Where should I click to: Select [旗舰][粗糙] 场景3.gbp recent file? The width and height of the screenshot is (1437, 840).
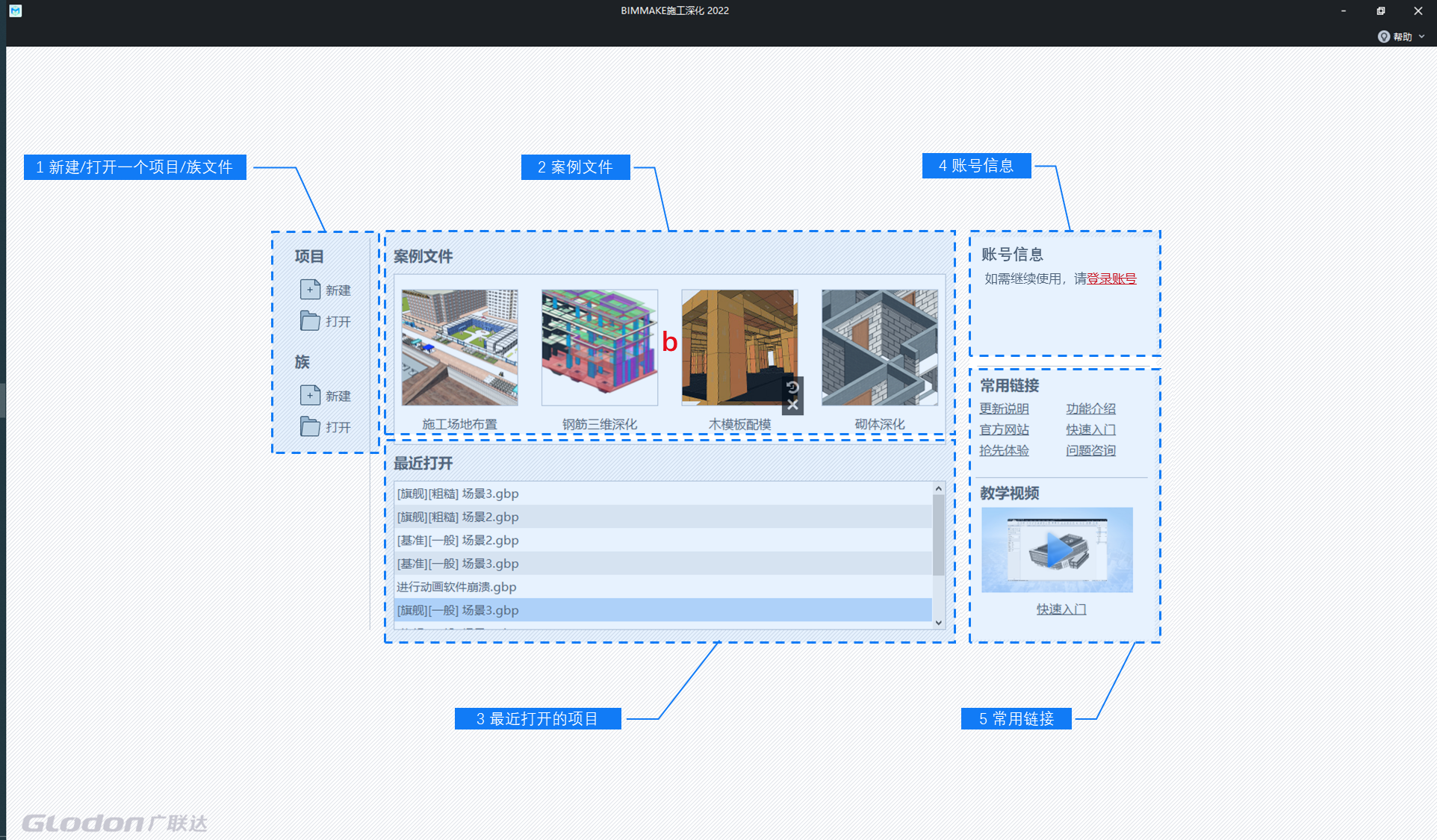click(663, 494)
